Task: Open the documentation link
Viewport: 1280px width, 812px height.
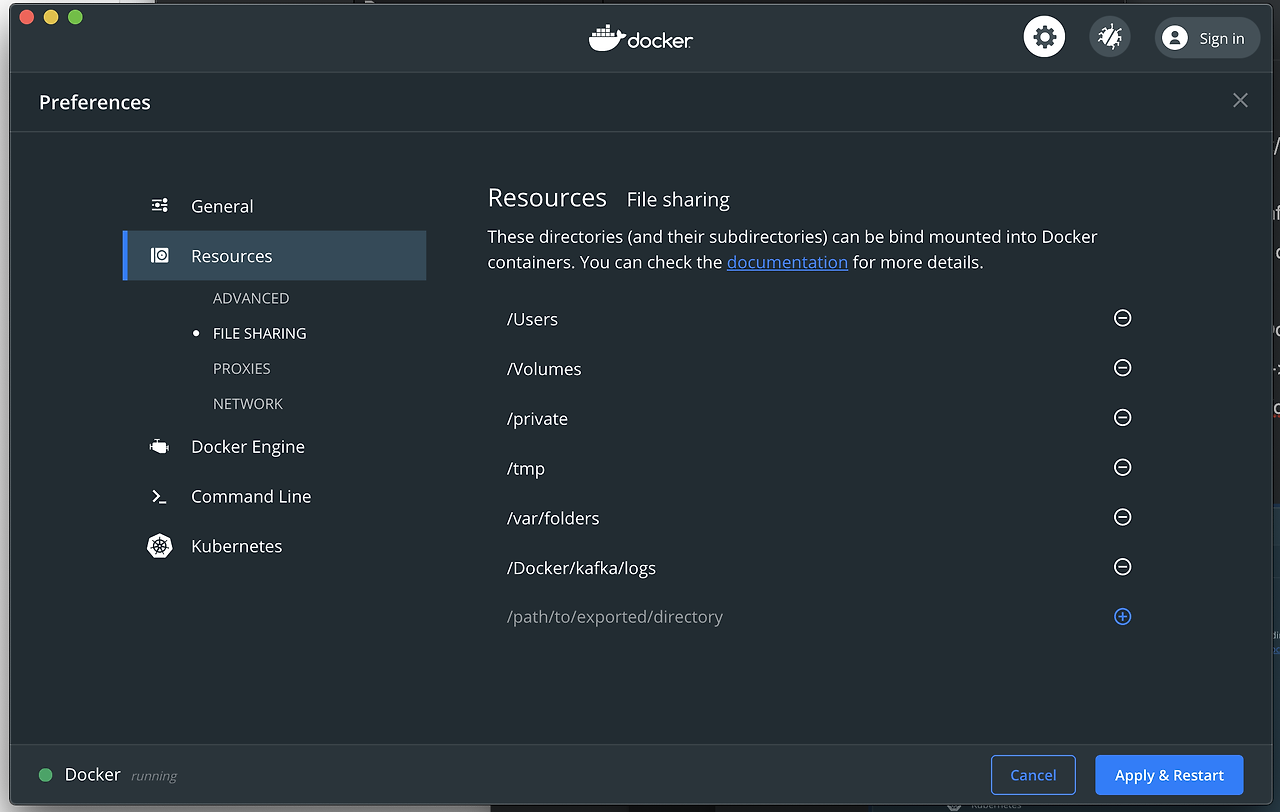Action: click(787, 262)
